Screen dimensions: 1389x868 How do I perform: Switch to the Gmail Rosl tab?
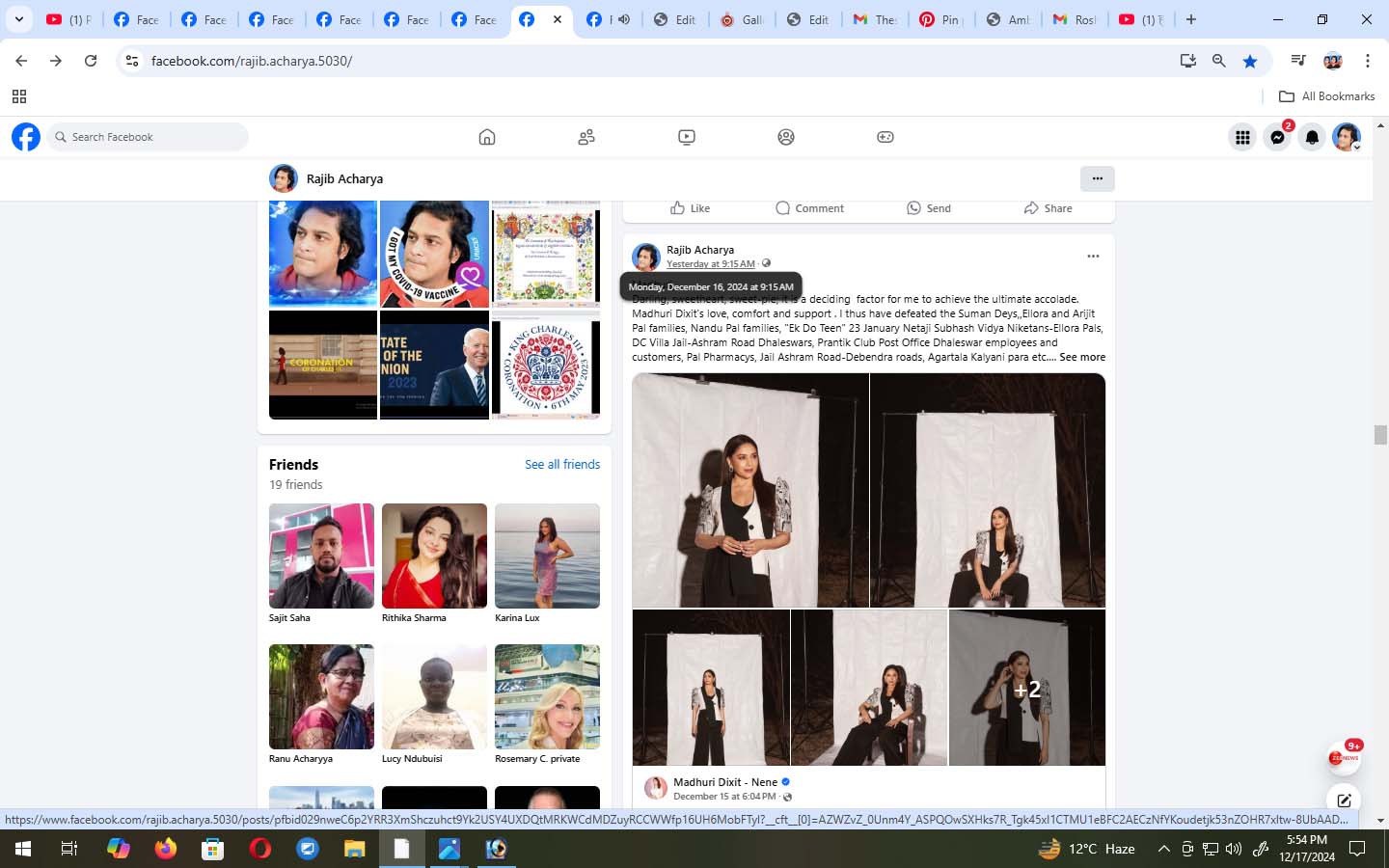click(x=1074, y=19)
